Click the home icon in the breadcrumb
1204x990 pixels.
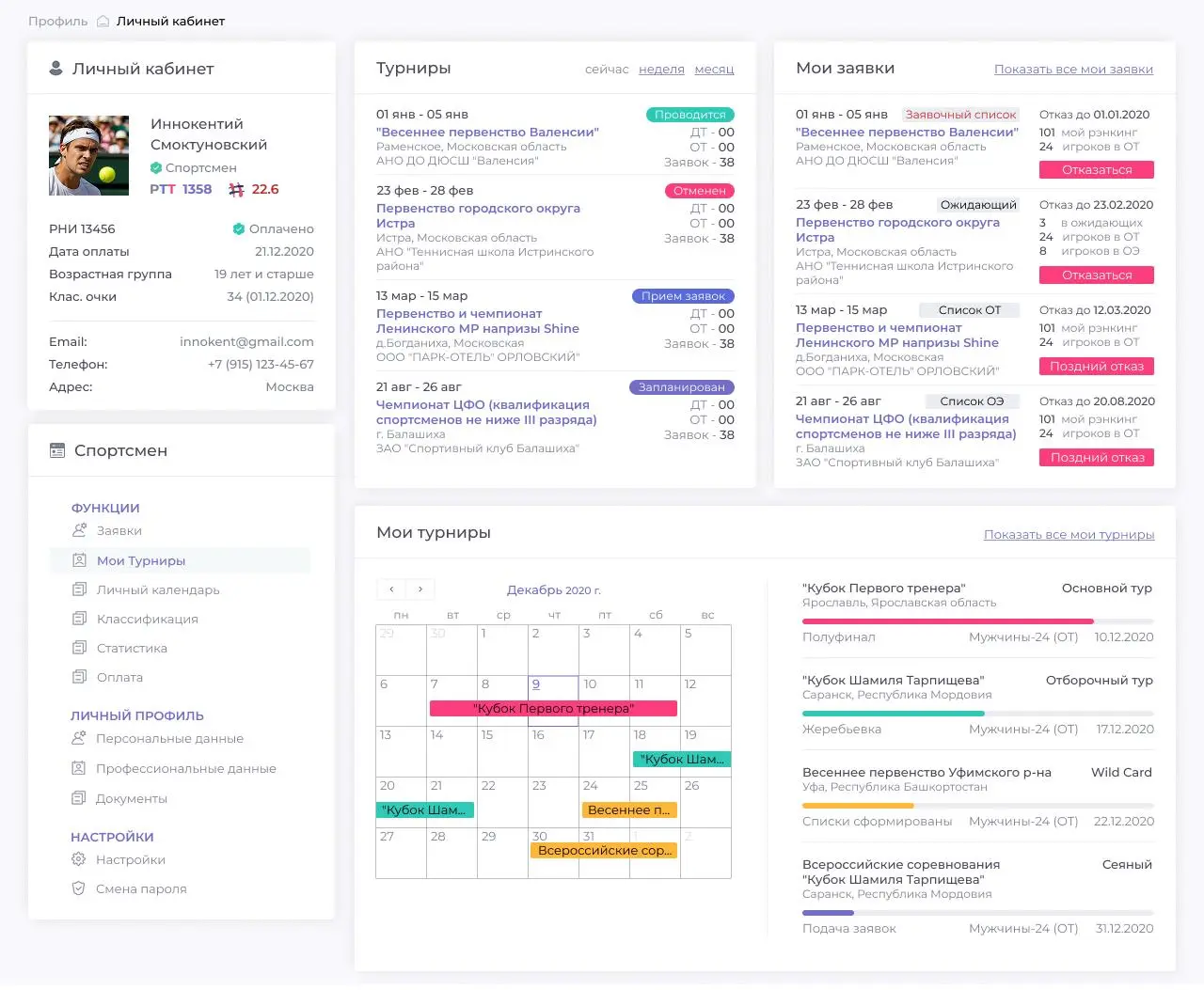tap(103, 22)
